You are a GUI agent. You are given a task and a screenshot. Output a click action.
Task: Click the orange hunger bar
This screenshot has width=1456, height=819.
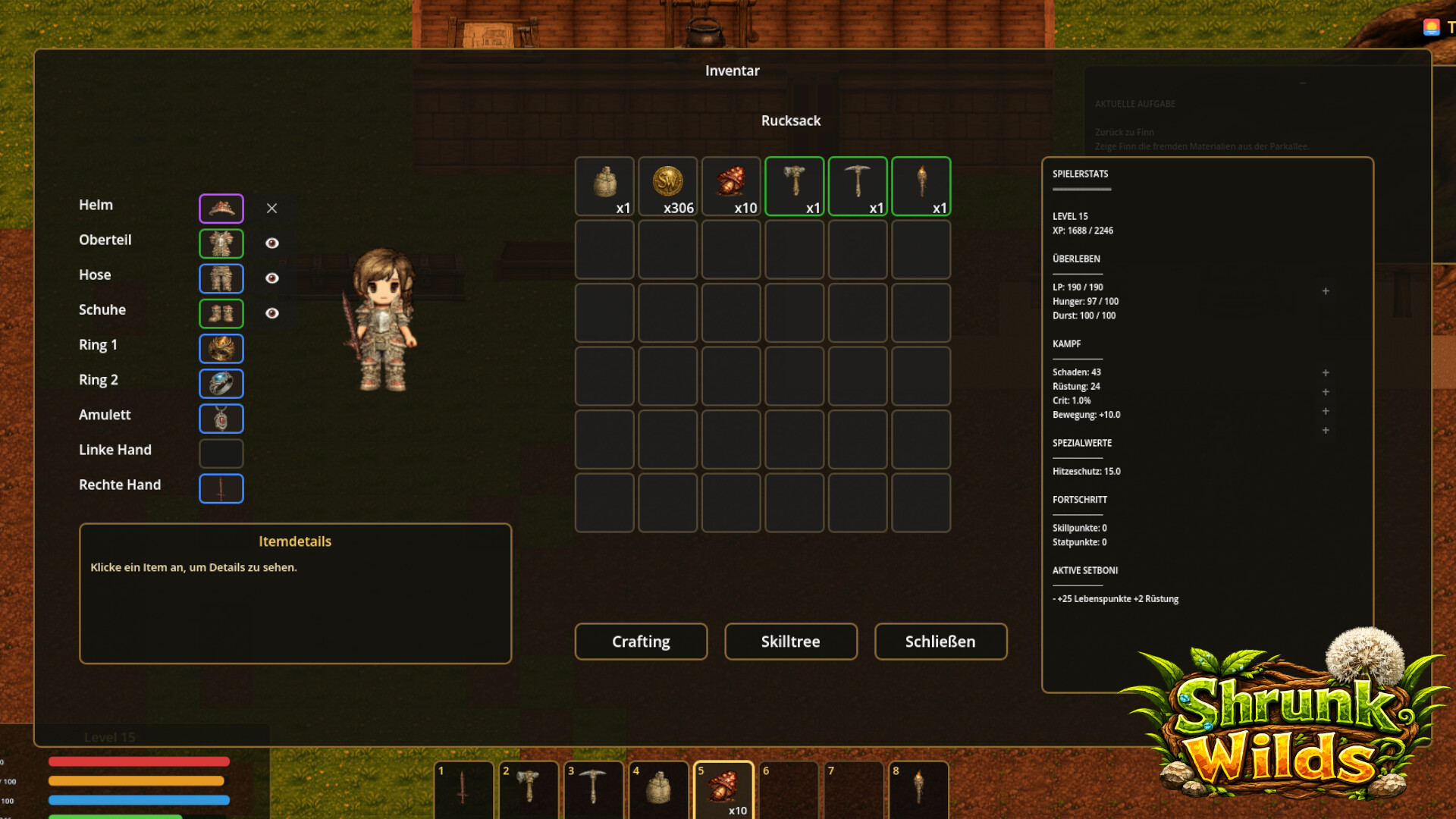click(x=136, y=781)
